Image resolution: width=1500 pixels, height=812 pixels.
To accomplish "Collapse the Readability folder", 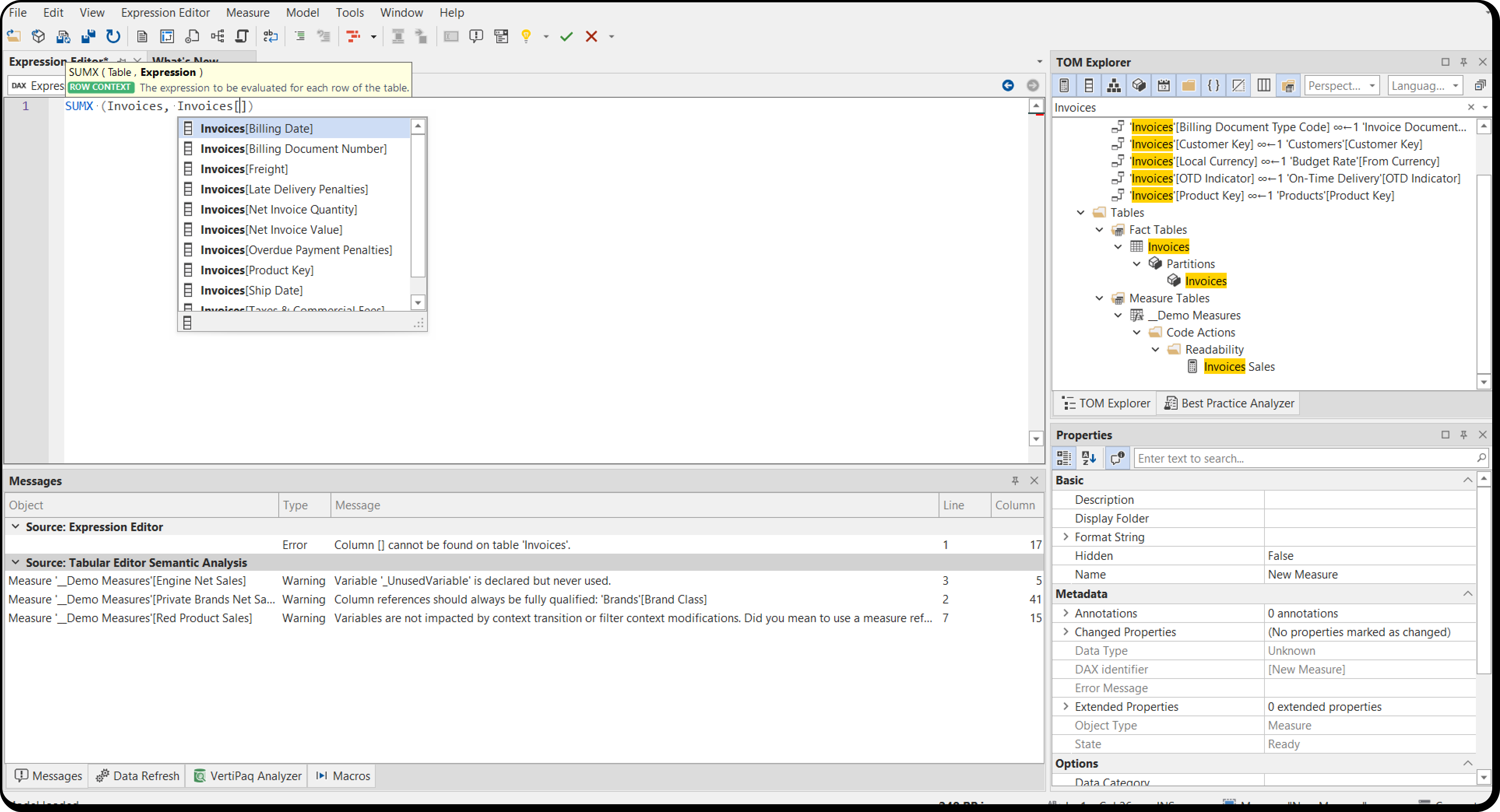I will coord(1155,349).
